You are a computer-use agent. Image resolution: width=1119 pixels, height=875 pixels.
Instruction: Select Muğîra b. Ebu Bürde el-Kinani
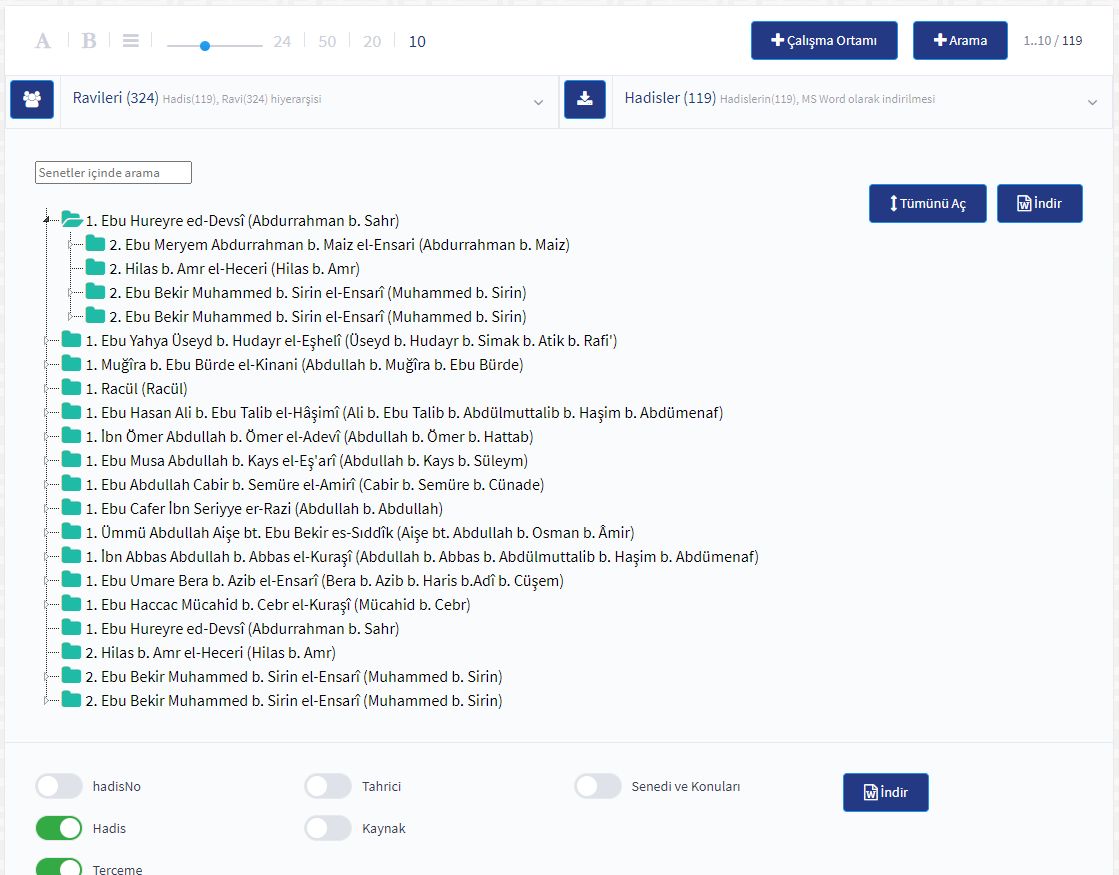(x=304, y=364)
